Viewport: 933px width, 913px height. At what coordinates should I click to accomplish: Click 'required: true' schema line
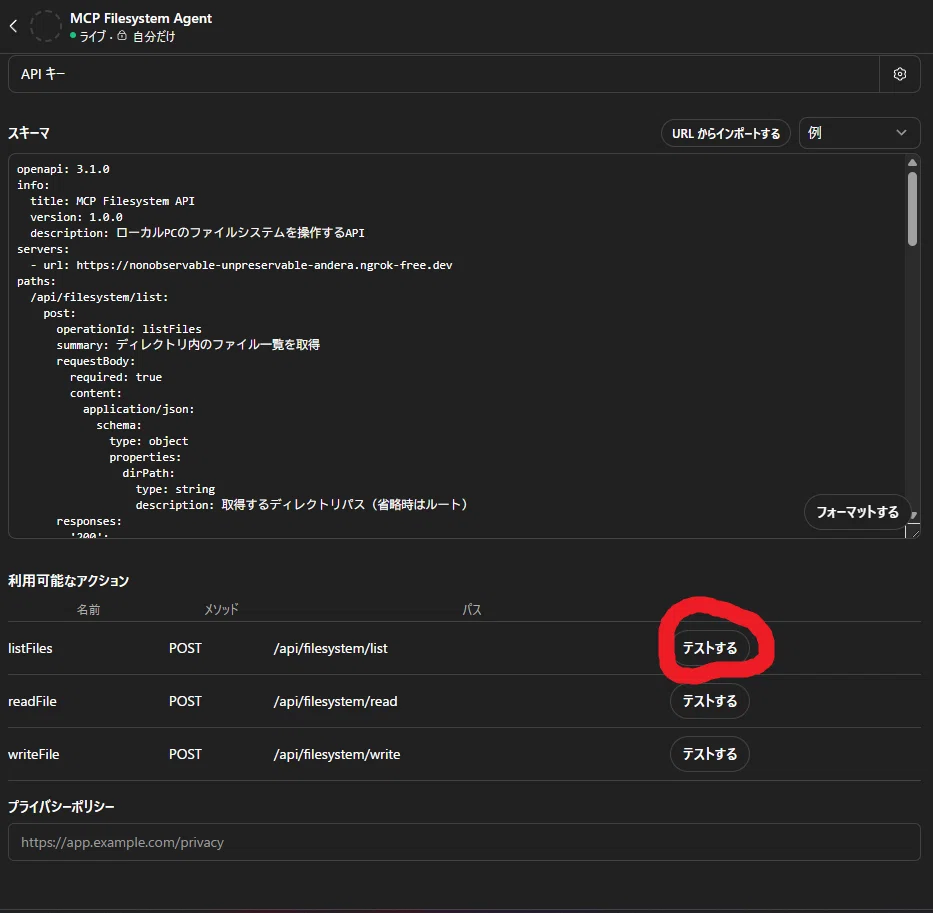click(x=116, y=377)
